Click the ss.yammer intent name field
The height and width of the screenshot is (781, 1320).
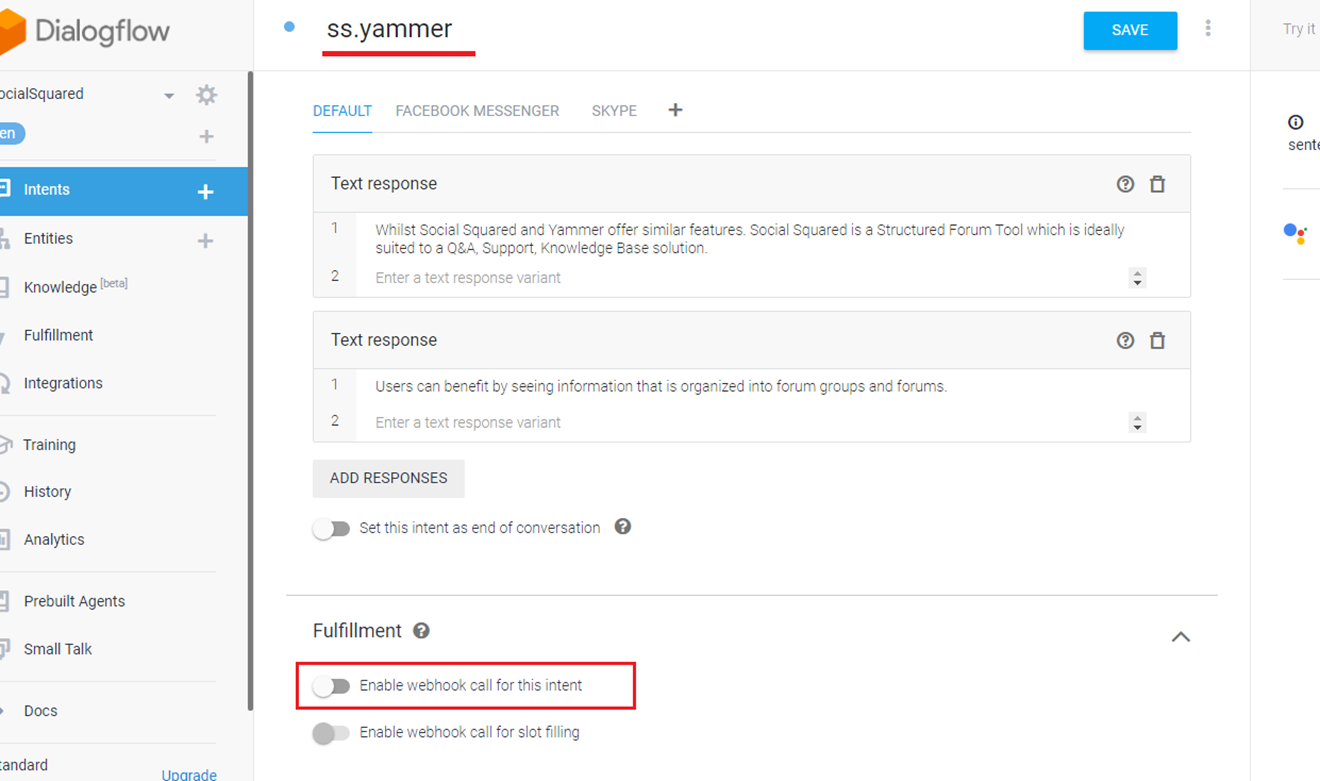click(390, 29)
